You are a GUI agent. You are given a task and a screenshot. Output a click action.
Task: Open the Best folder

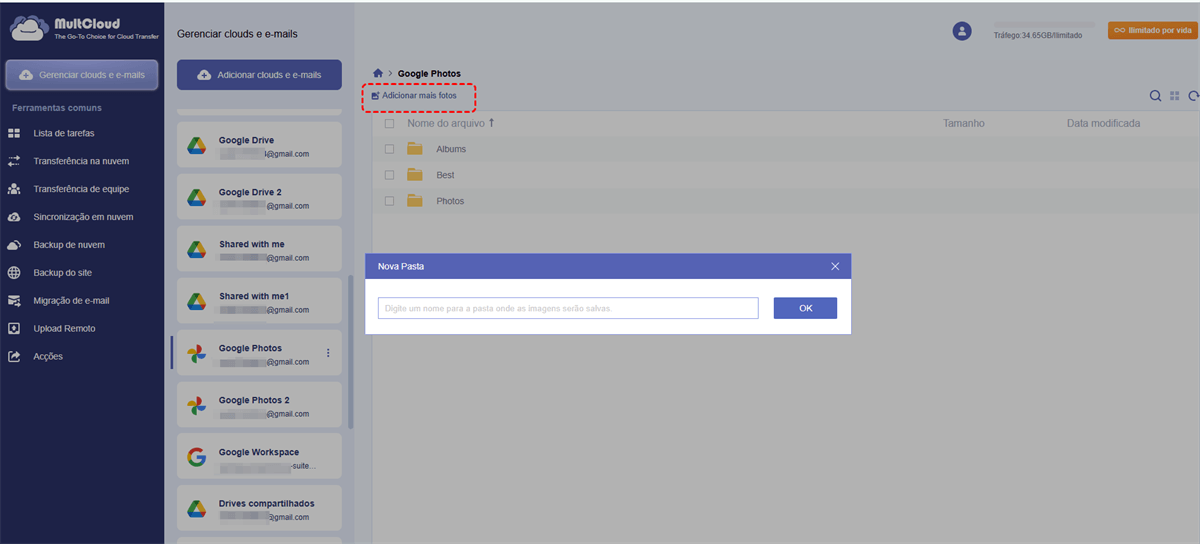pyautogui.click(x=445, y=175)
